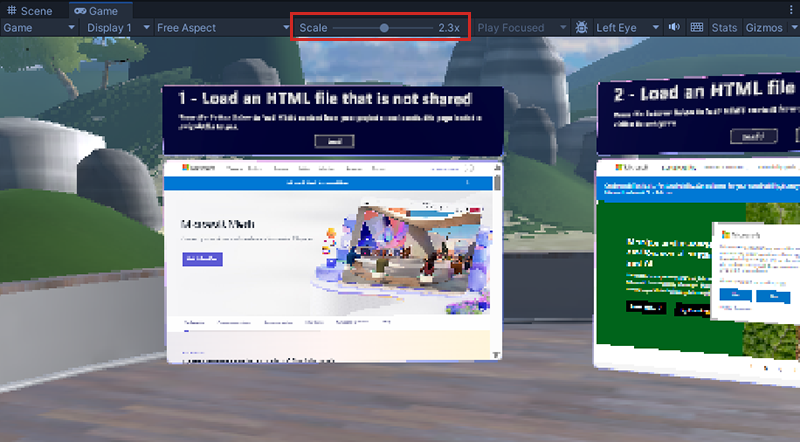
Task: Toggle the Stats overlay
Action: point(724,28)
